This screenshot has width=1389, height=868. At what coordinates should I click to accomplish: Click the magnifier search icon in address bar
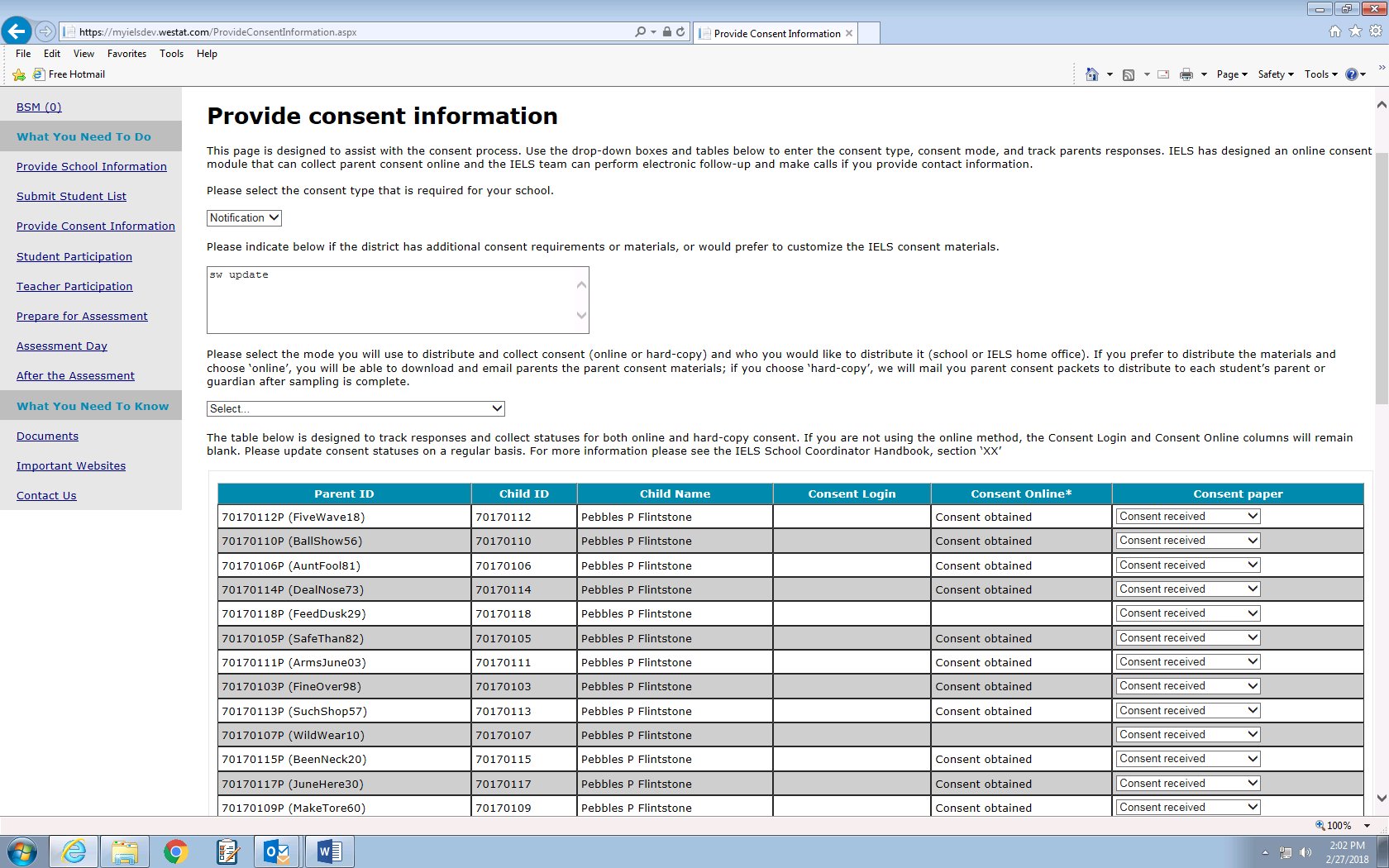click(x=640, y=31)
